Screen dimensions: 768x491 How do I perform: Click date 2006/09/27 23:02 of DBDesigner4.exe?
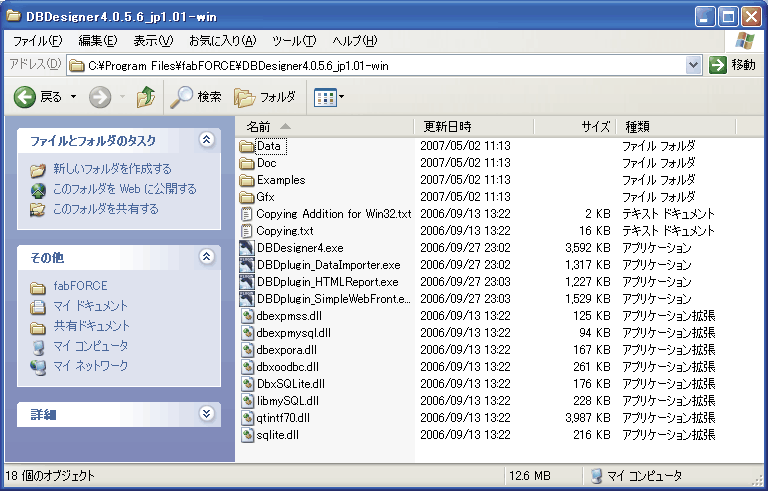pyautogui.click(x=465, y=248)
